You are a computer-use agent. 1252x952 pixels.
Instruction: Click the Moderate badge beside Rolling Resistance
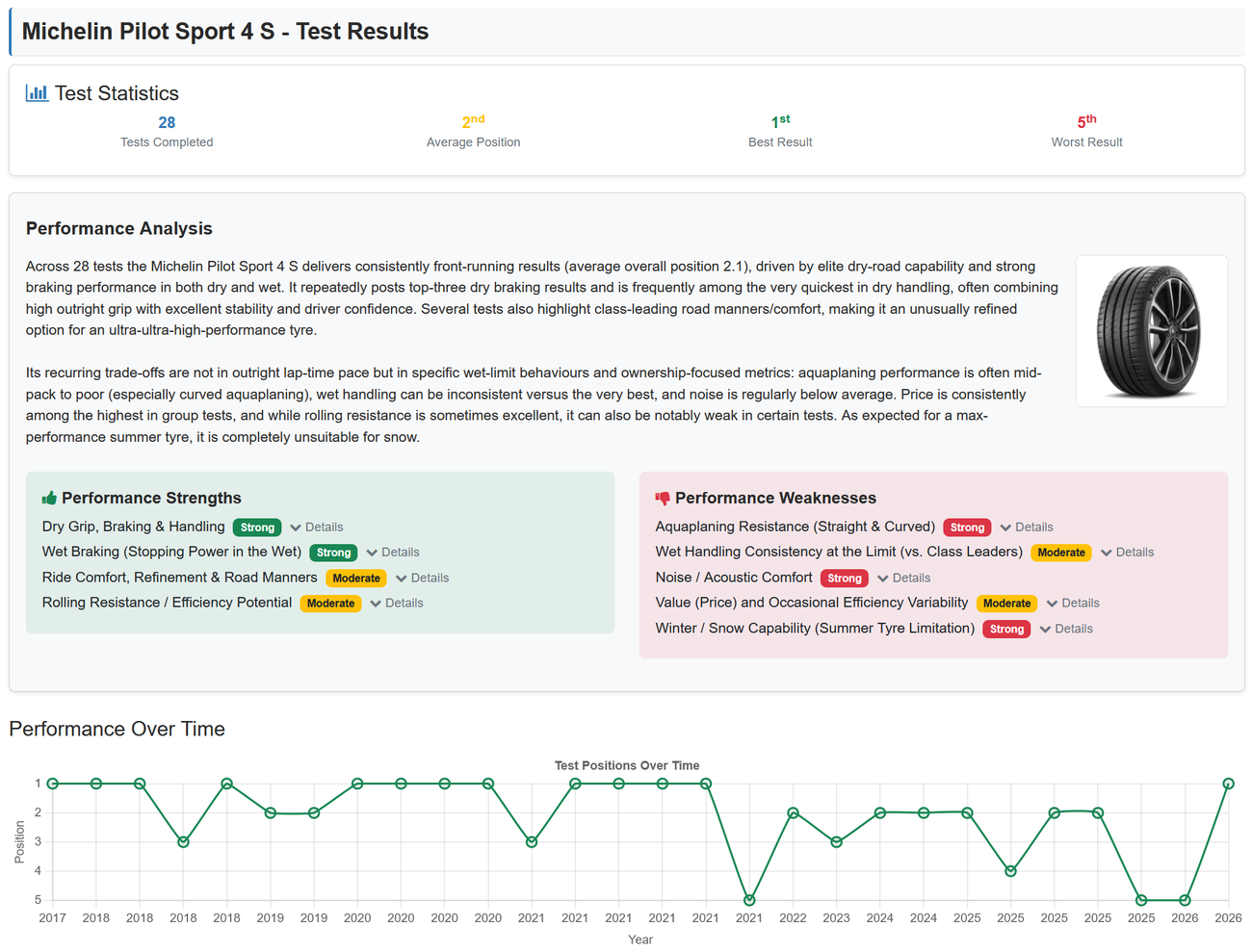click(330, 604)
